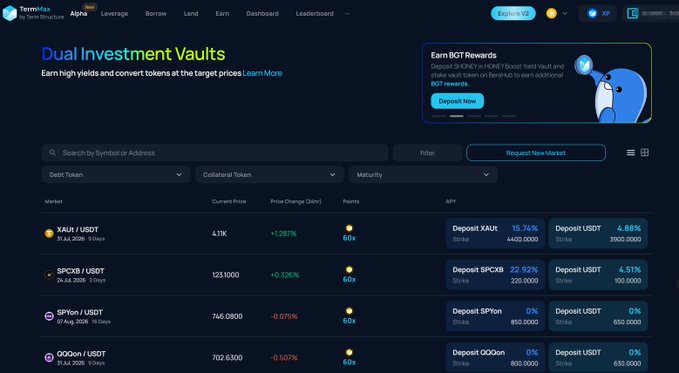The height and width of the screenshot is (373, 679).
Task: Click the QQQon token icon
Action: [x=49, y=357]
